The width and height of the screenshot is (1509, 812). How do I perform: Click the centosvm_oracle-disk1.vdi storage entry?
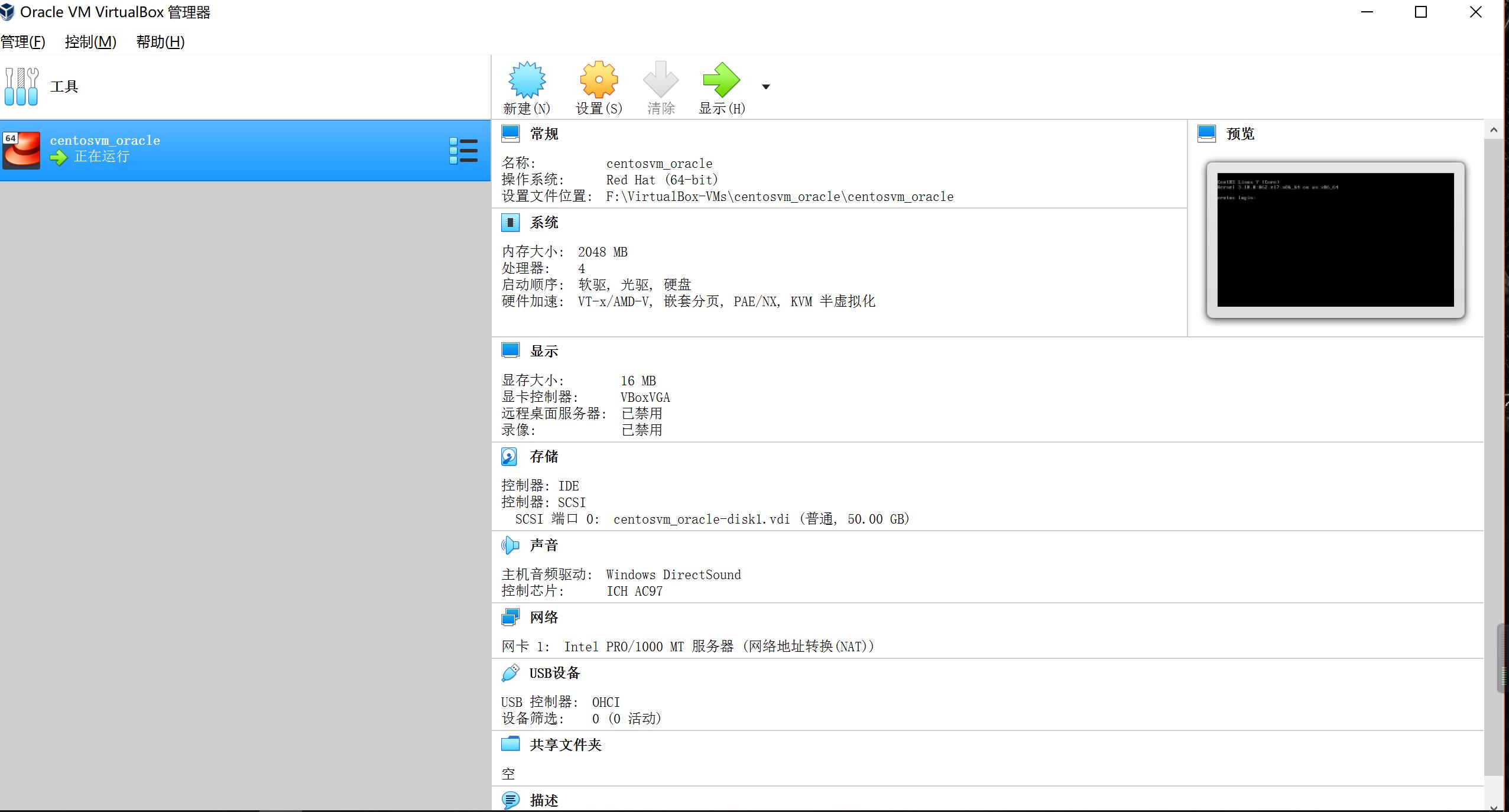click(x=702, y=519)
